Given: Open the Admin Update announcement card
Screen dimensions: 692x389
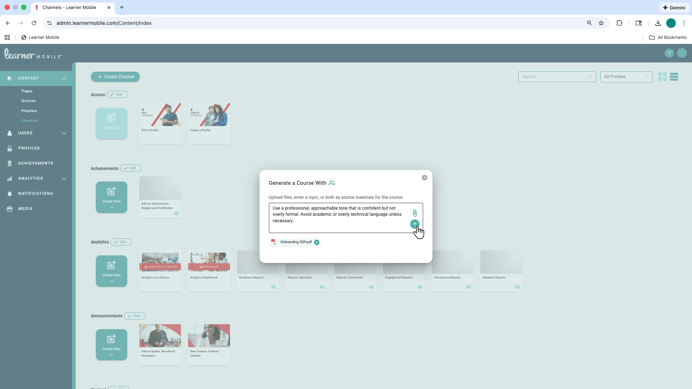Looking at the screenshot, I should point(160,344).
